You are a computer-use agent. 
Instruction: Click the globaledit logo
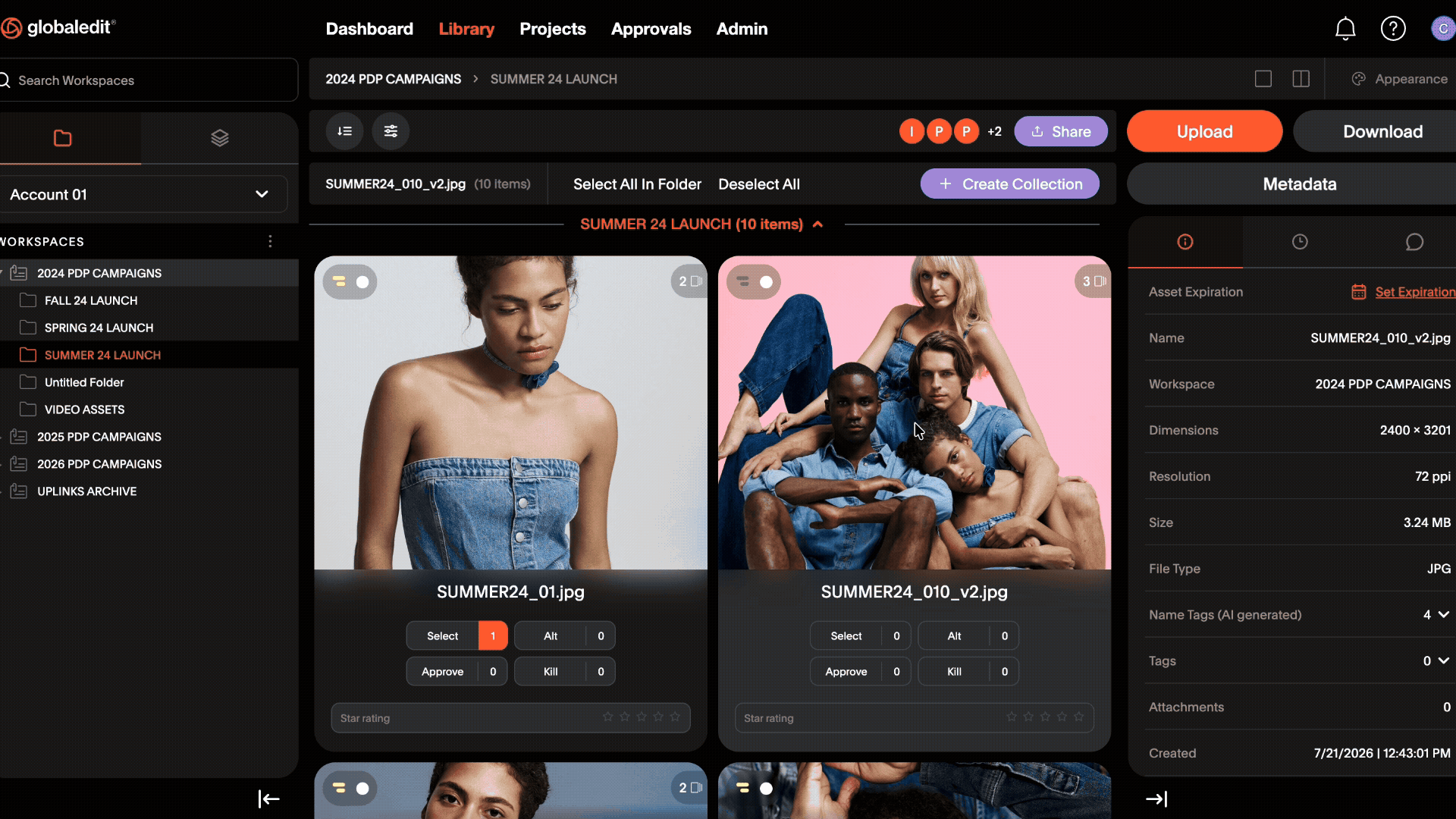coord(58,28)
